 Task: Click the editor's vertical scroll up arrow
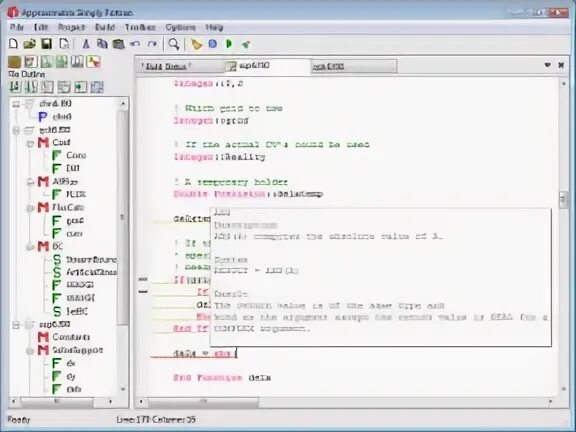(x=564, y=84)
